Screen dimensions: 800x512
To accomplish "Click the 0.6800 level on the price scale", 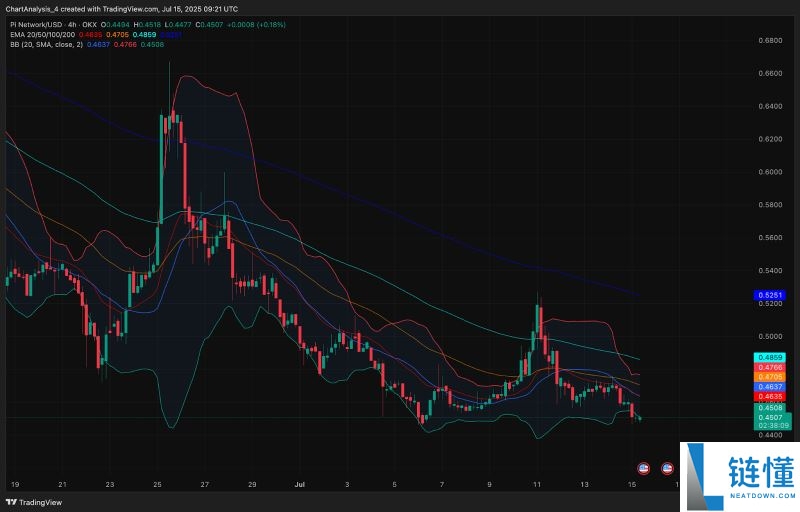I will pyautogui.click(x=768, y=41).
